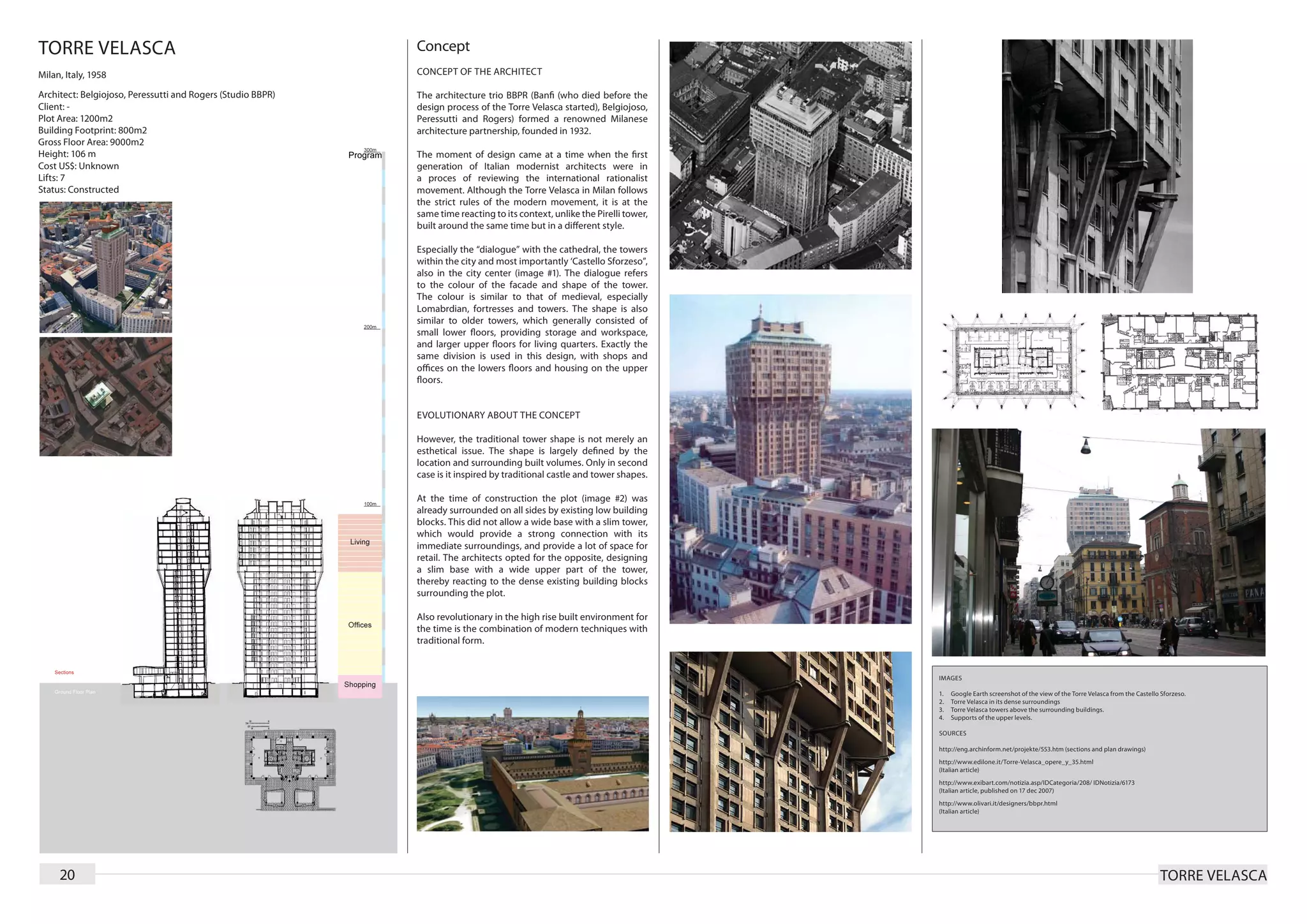This screenshot has height=924, width=1307.
Task: Click the 'Ground Floor Plan' label
Action: coord(75,692)
